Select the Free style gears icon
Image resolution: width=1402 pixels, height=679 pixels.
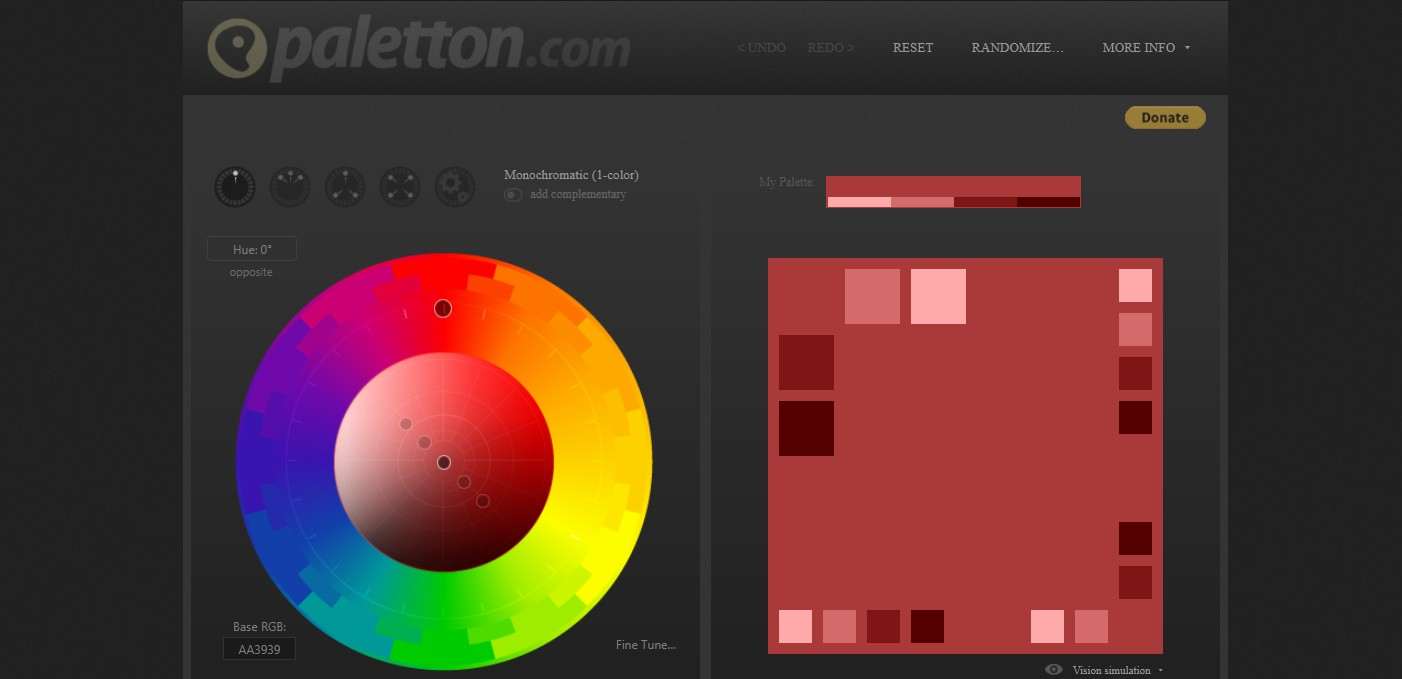455,187
